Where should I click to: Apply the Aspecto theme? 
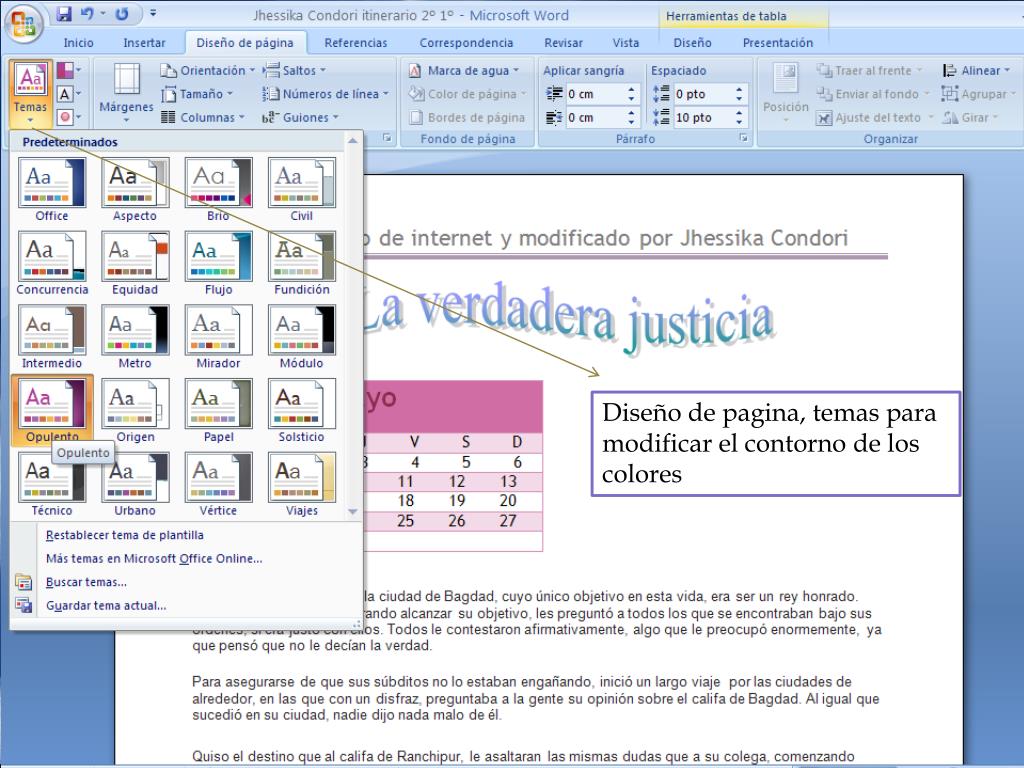(x=135, y=189)
